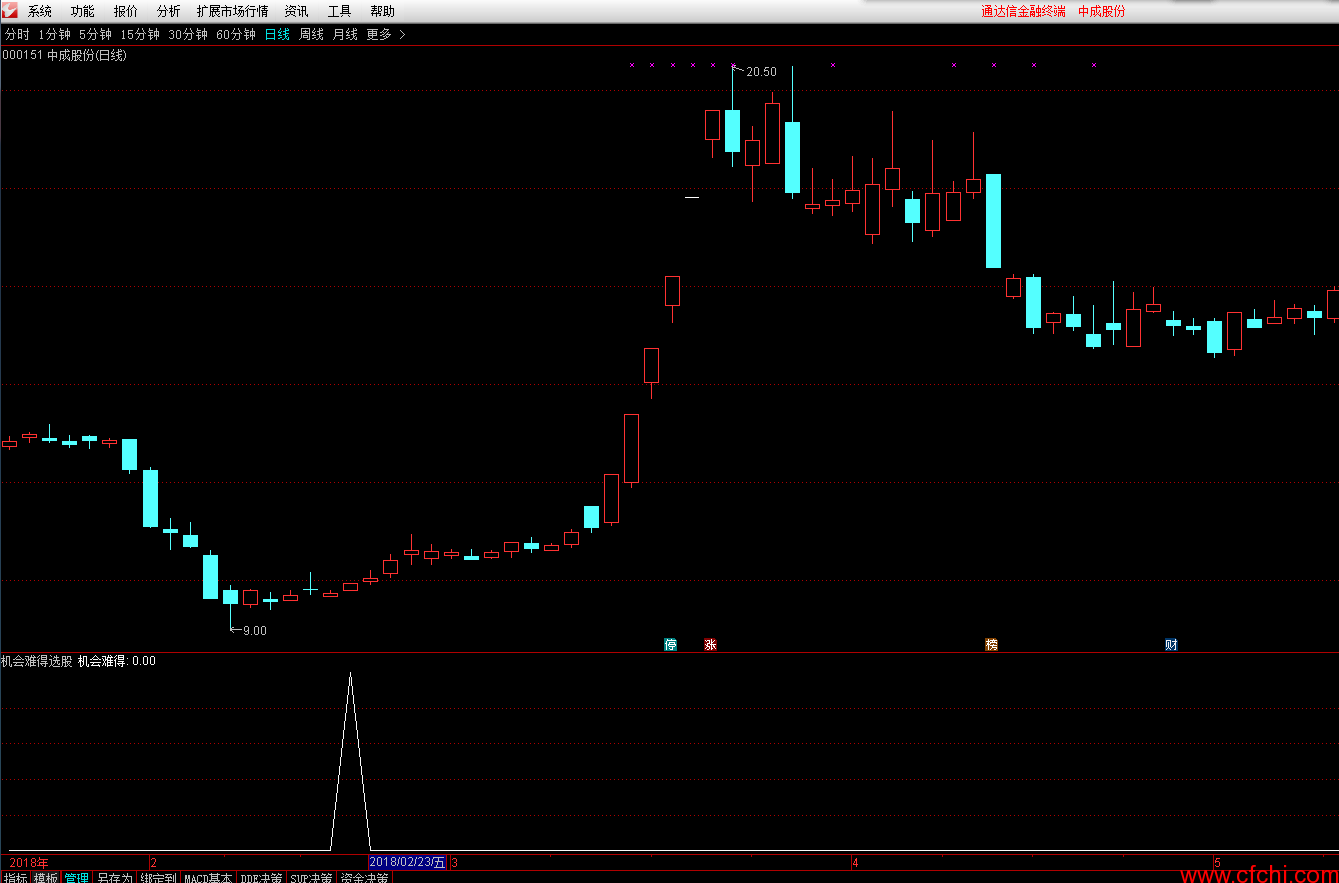Image resolution: width=1339 pixels, height=883 pixels.
Task: Open the 指标 bottom tab
Action: [x=15, y=877]
